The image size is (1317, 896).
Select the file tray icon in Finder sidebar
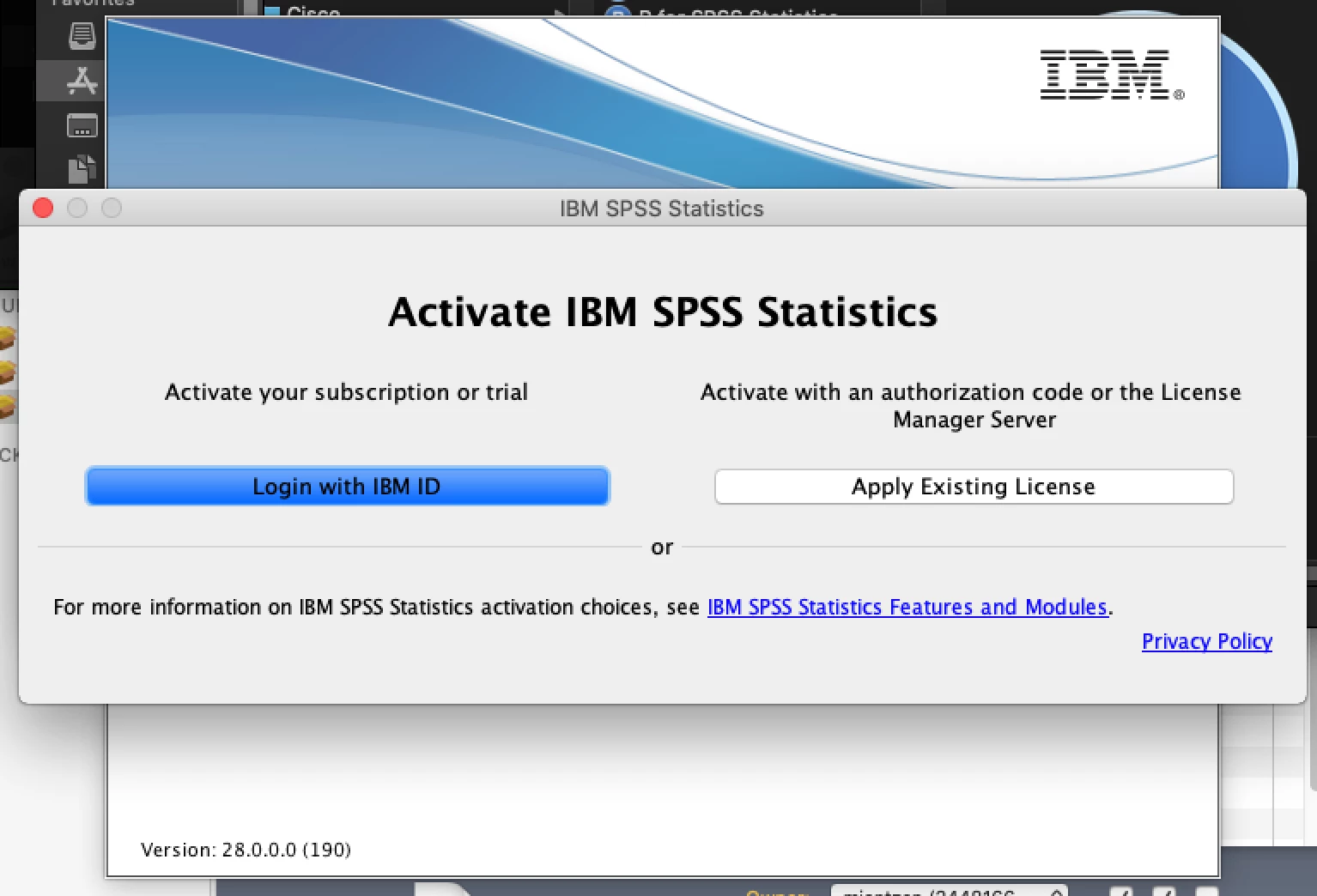82,36
